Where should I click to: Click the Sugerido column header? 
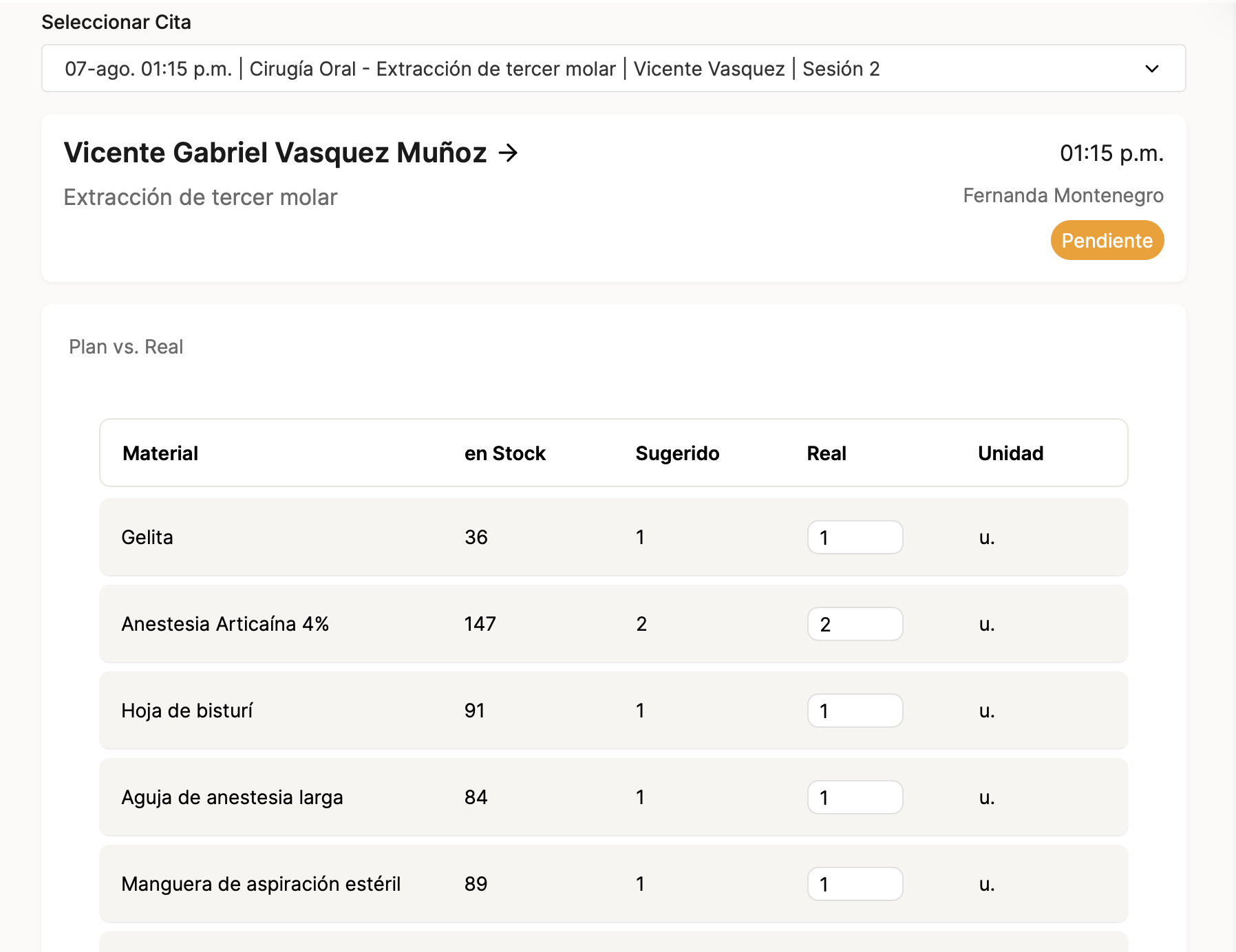tap(677, 453)
